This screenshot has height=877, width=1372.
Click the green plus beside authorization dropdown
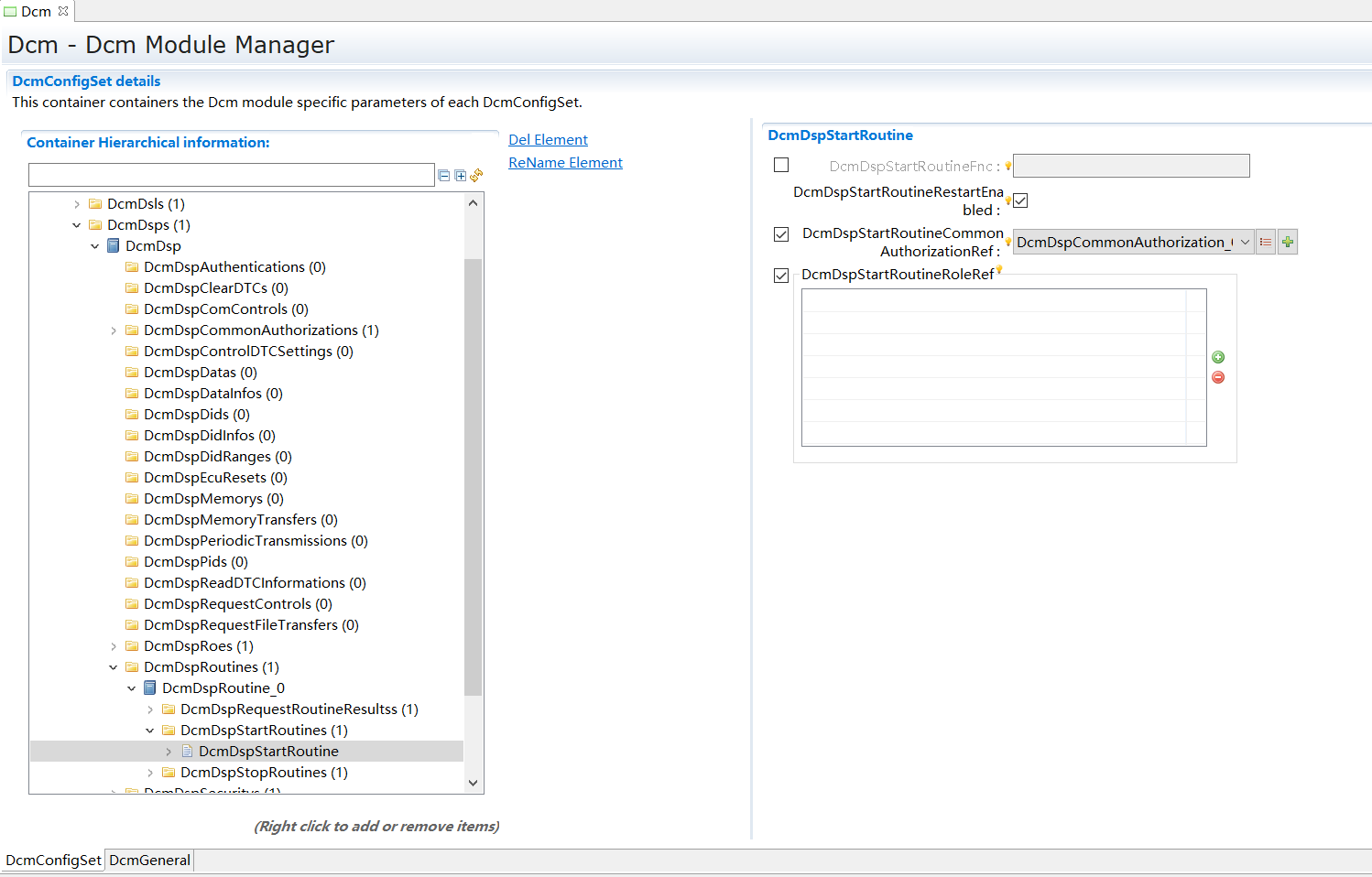pos(1288,243)
